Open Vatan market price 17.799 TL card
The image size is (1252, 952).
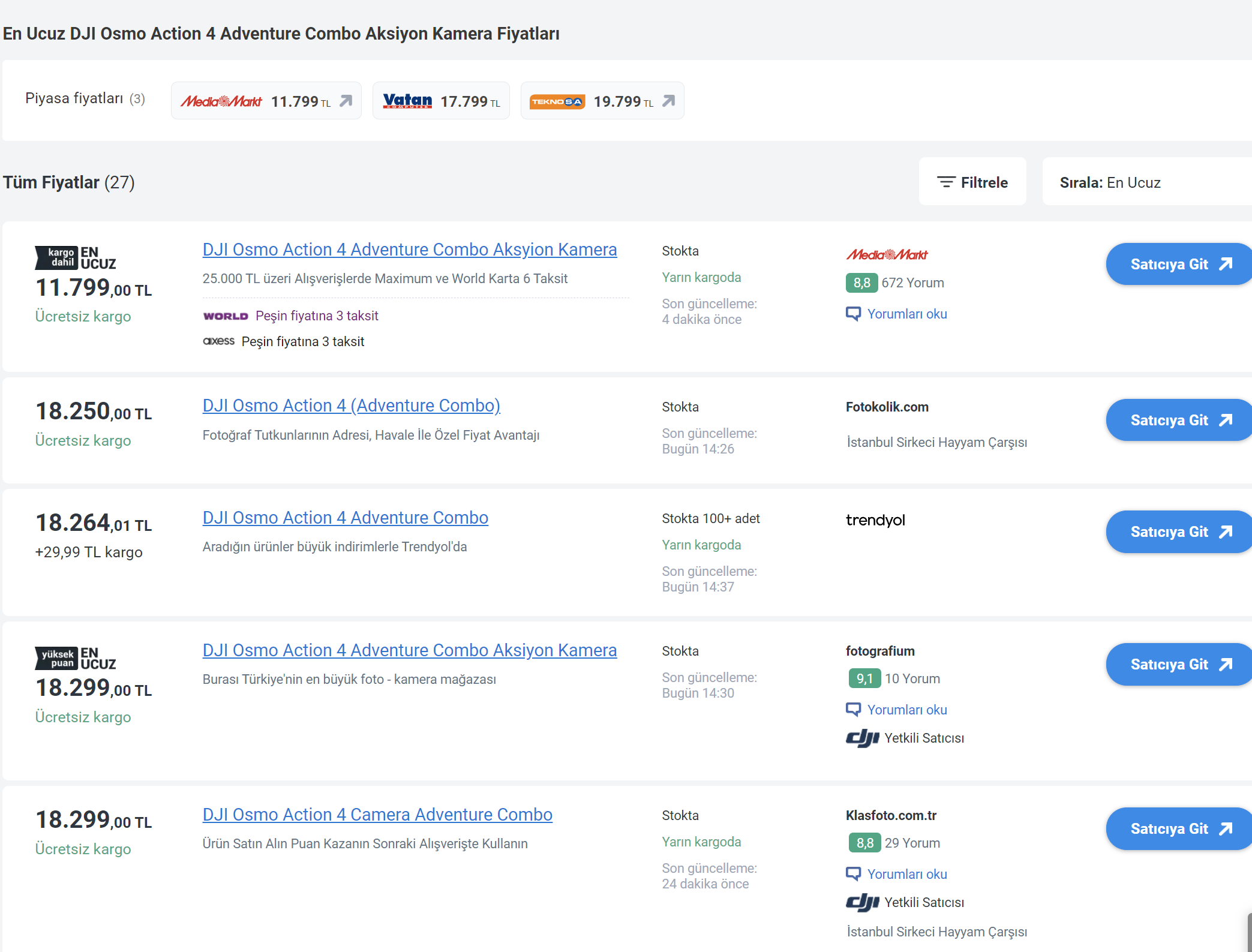(441, 101)
